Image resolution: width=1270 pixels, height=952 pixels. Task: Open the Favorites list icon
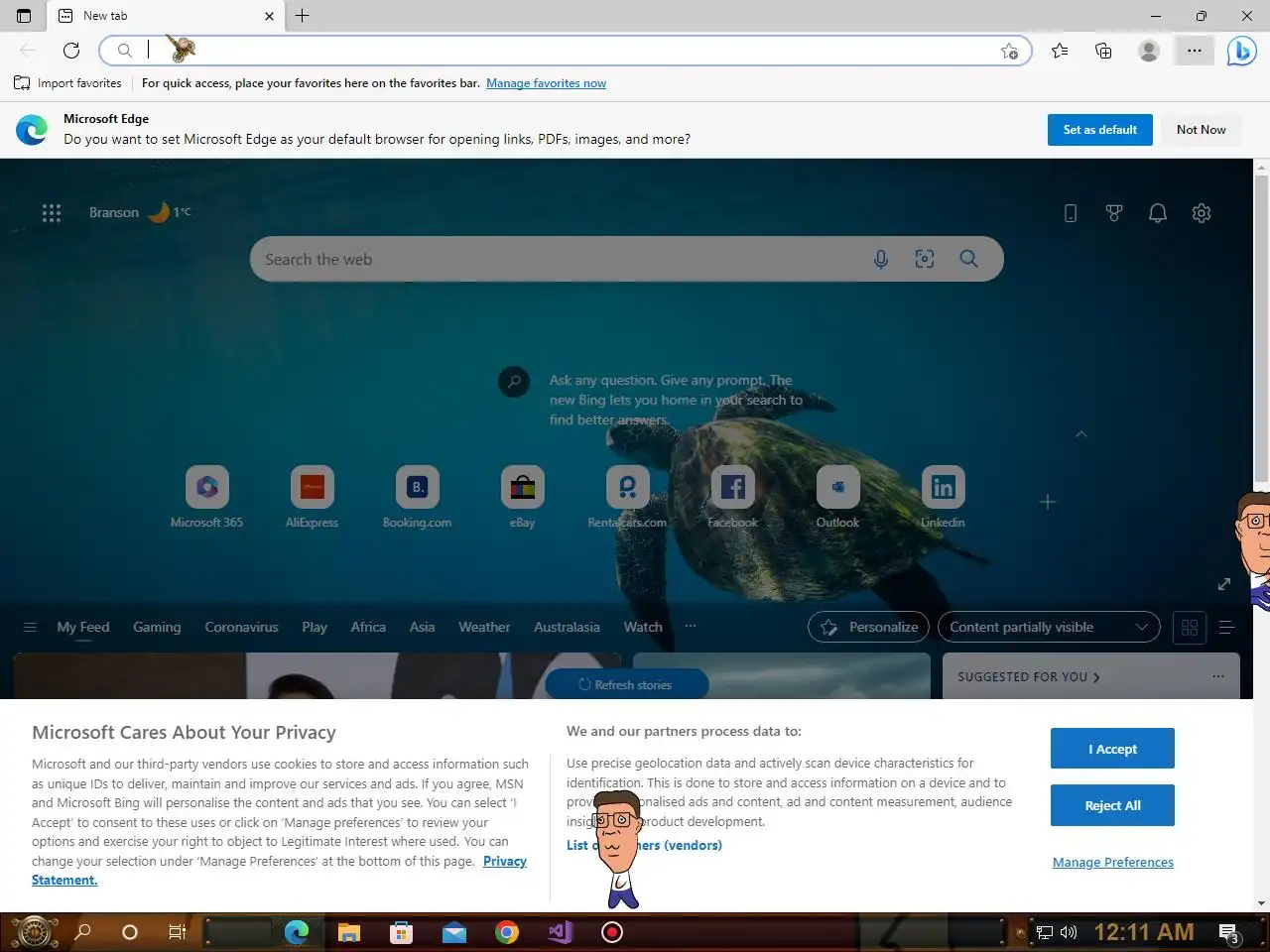(1060, 51)
